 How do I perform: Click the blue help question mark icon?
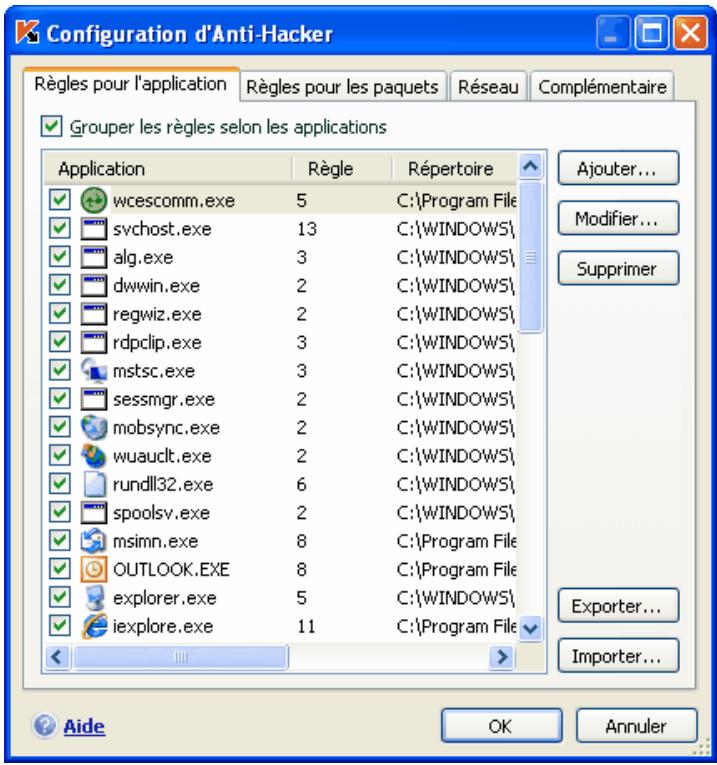click(x=45, y=725)
